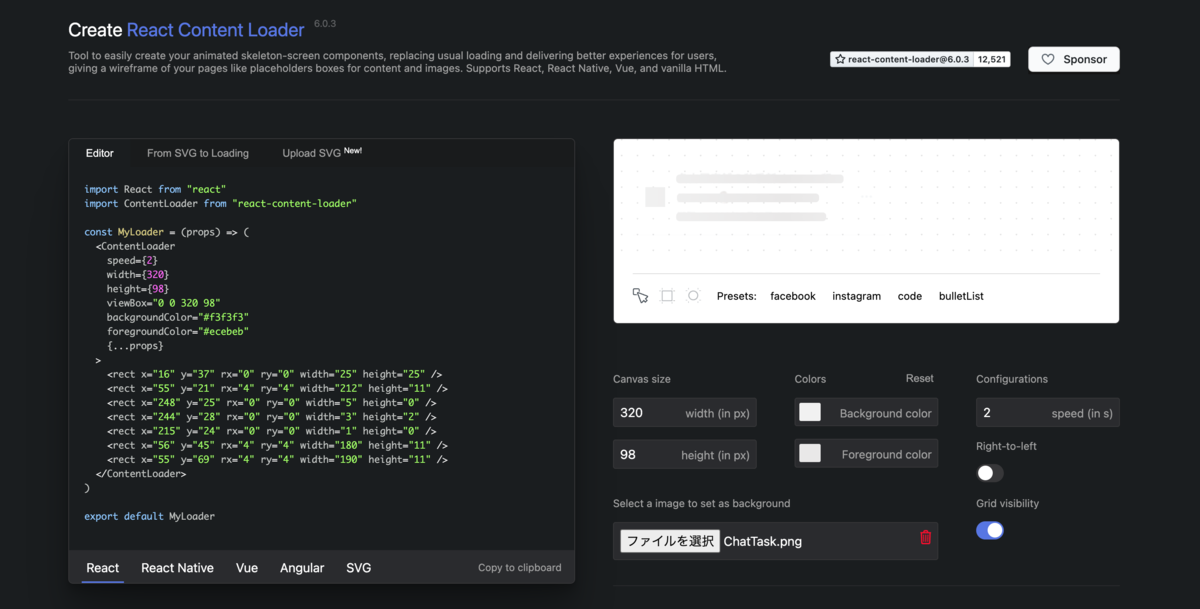Pick the Foreground color swatch
This screenshot has height=609, width=1200.
[810, 453]
